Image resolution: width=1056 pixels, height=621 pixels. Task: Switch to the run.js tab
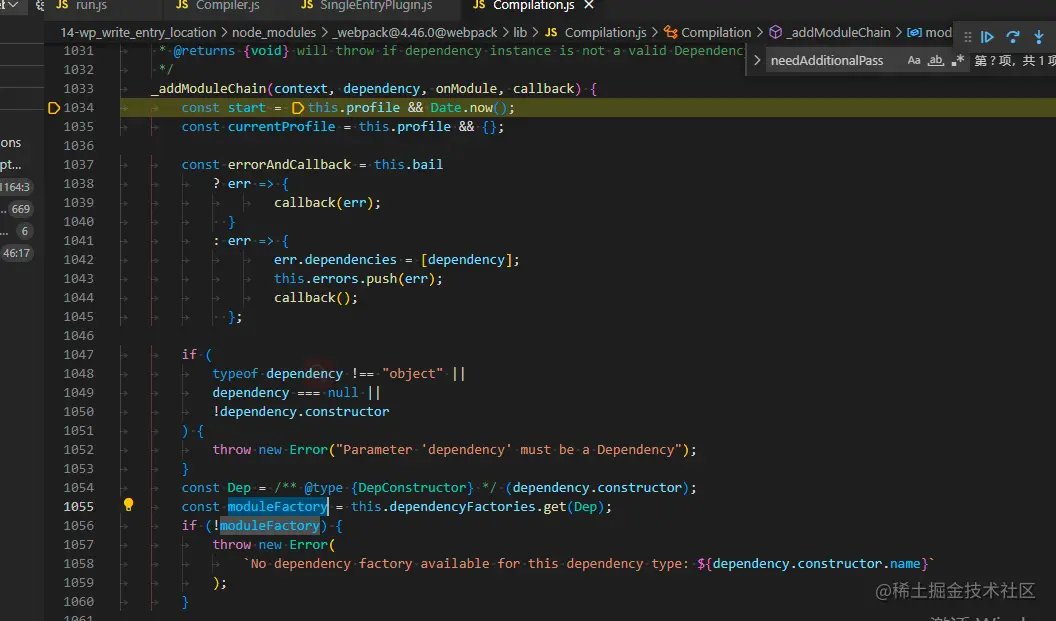[x=92, y=5]
